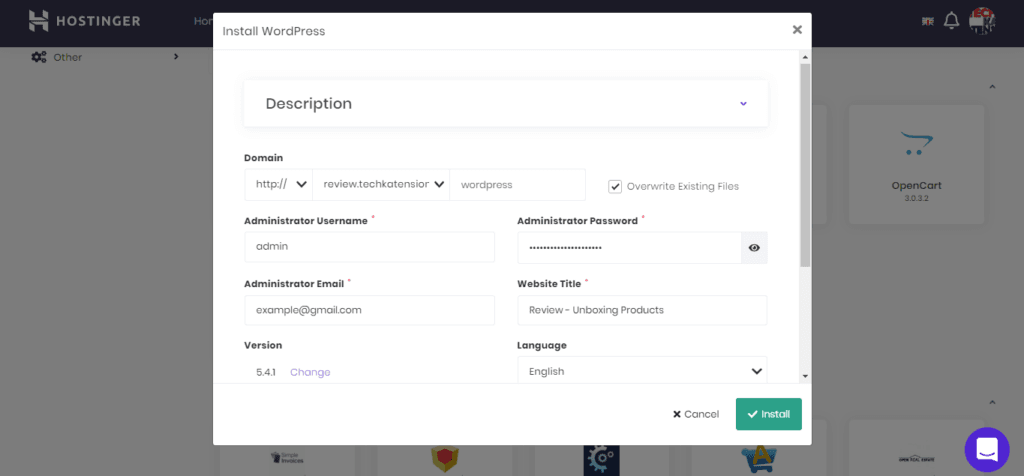Expand the Other sidebar menu item
The width and height of the screenshot is (1024, 476).
(104, 57)
